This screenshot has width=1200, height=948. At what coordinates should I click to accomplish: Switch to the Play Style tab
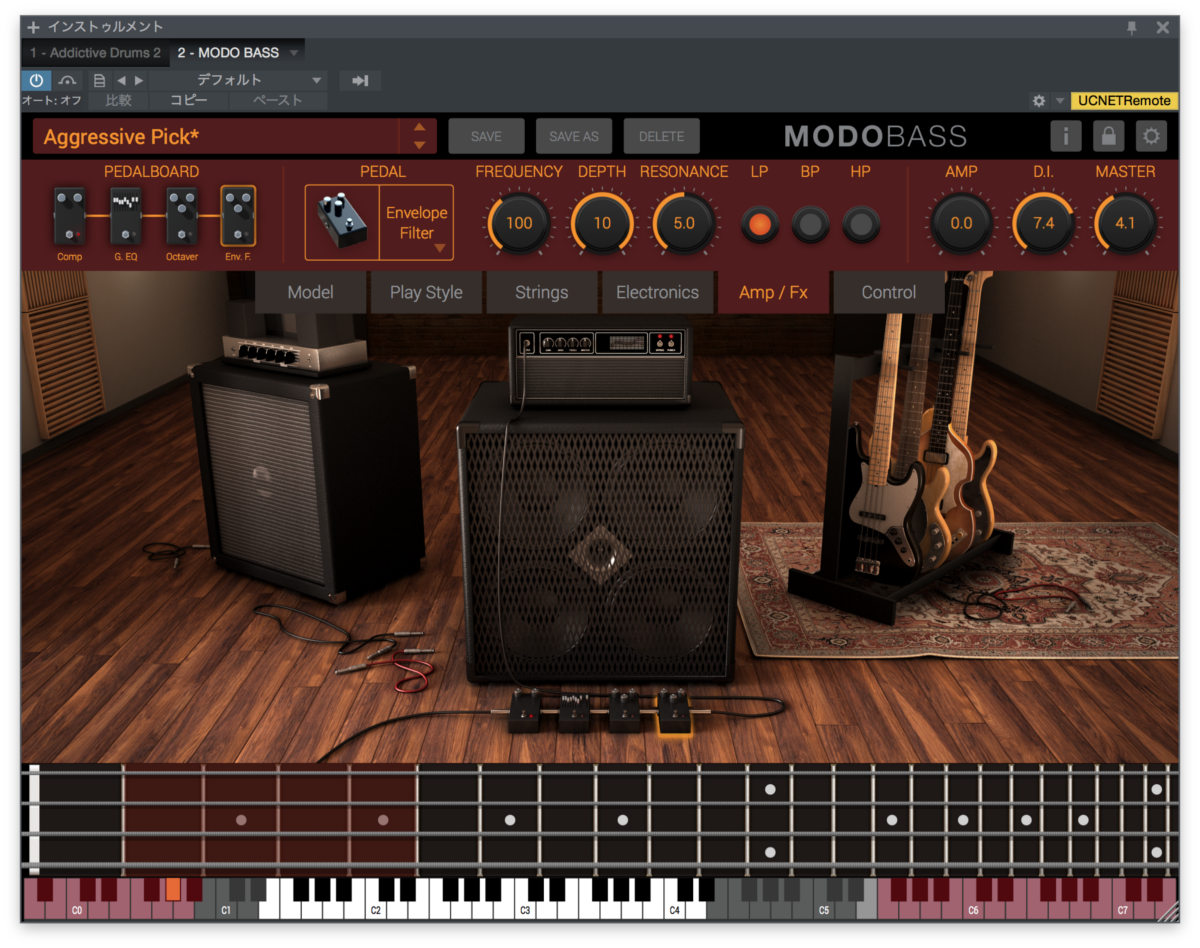(426, 292)
